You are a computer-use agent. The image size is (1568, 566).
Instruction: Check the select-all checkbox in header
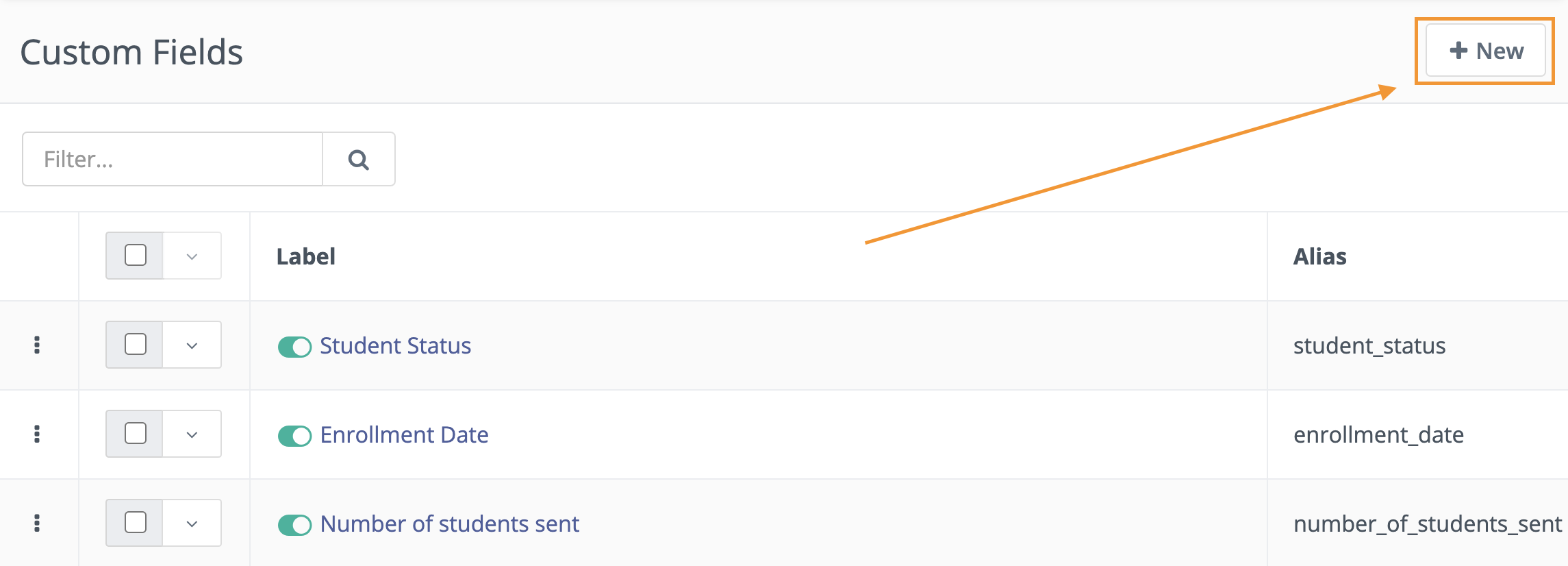pos(136,255)
